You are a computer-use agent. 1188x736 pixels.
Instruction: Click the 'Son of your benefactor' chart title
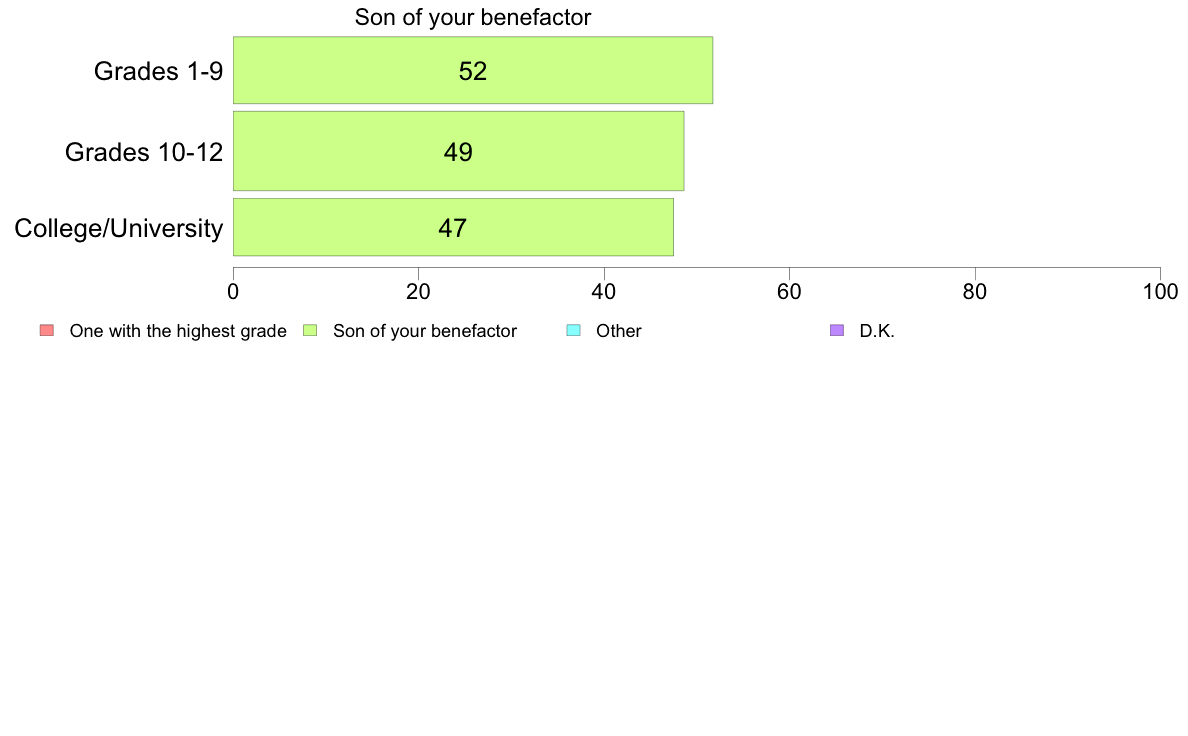473,17
